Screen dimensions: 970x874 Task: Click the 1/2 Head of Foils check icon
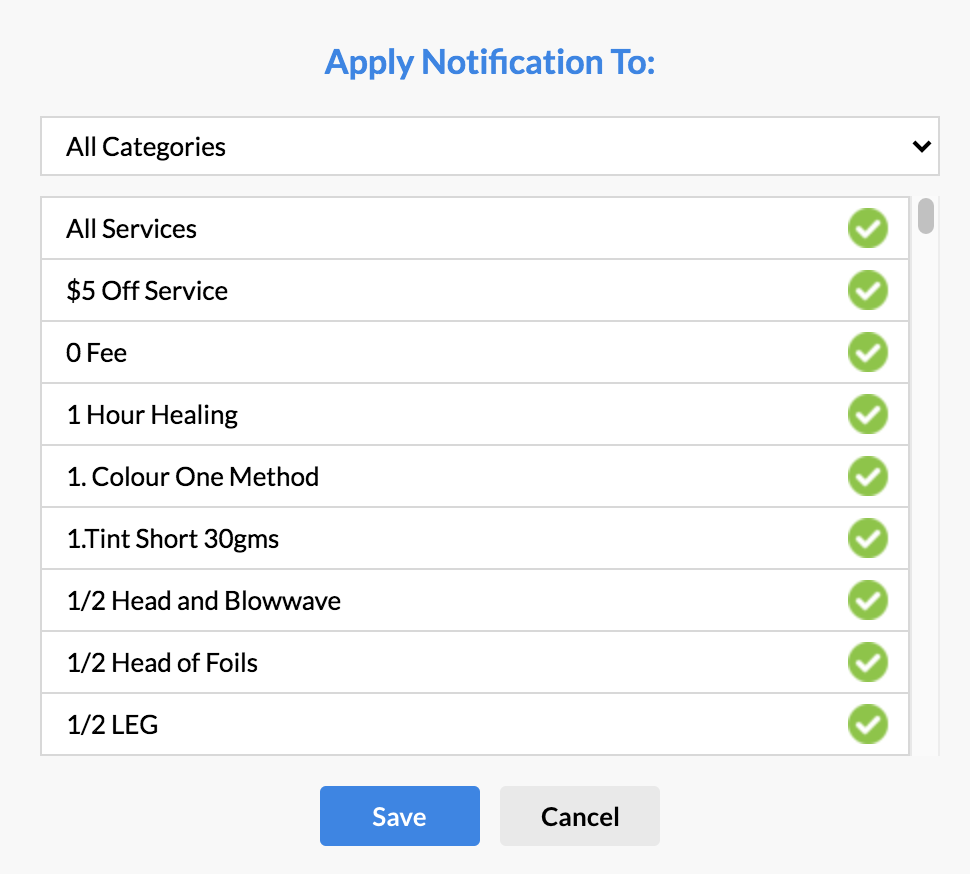tap(868, 663)
